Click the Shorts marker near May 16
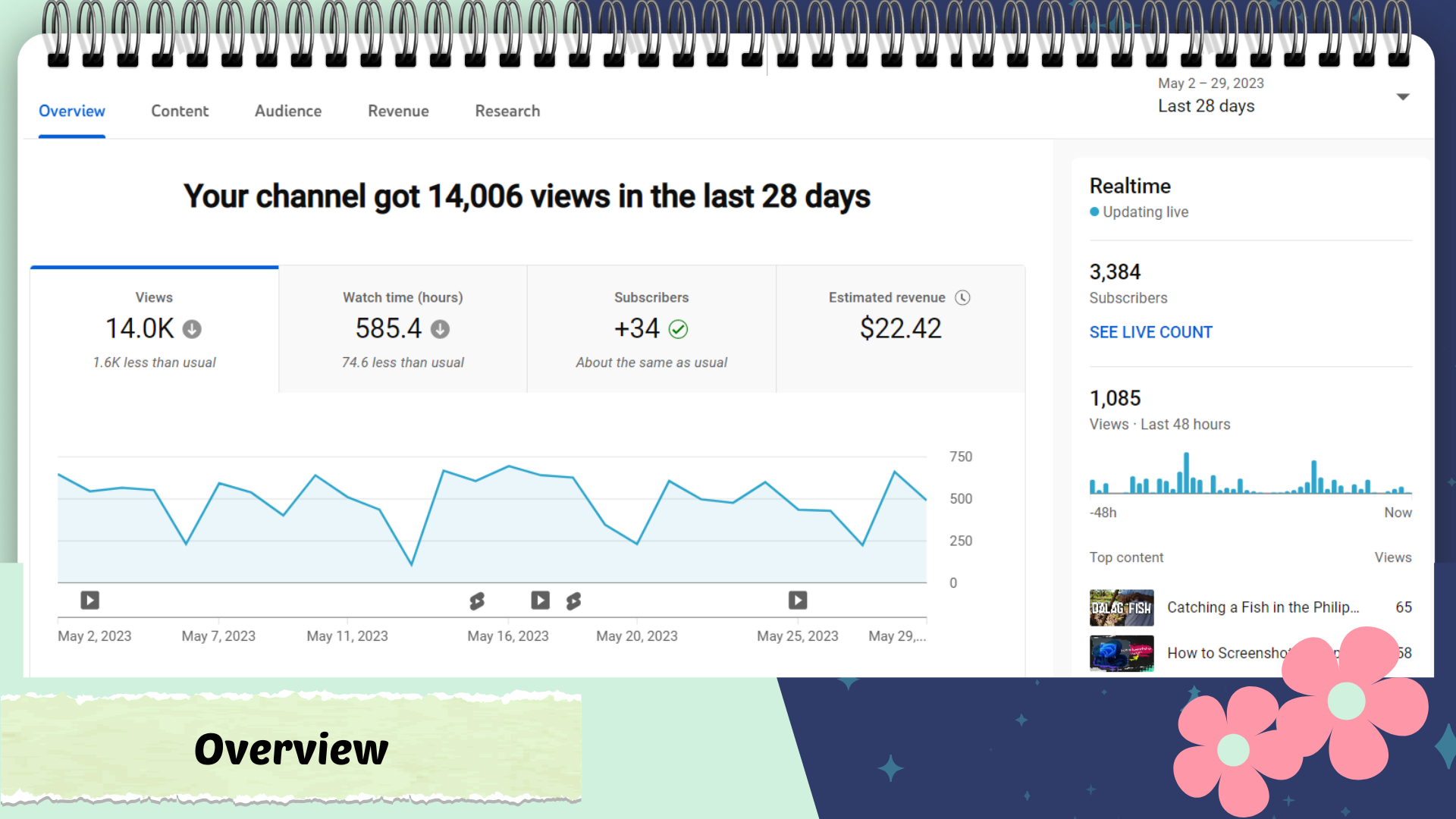 point(476,601)
